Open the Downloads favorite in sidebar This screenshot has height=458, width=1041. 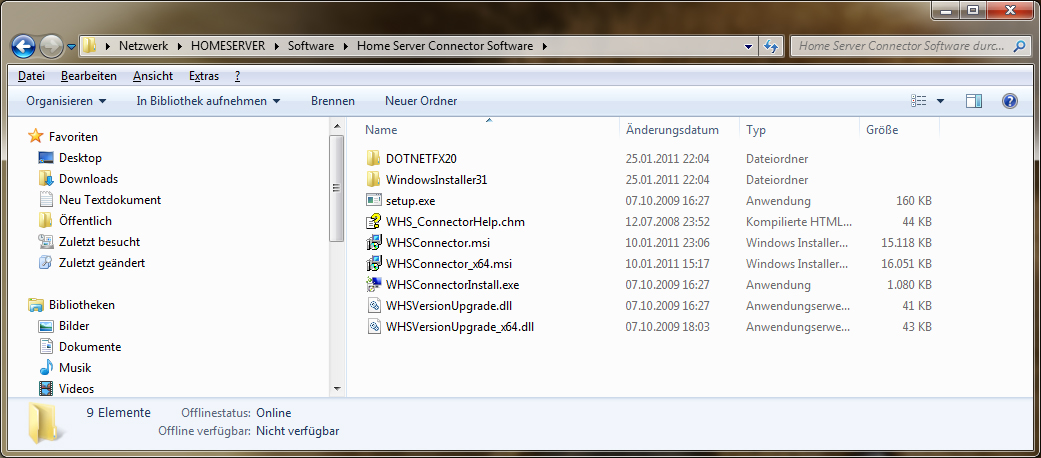(x=88, y=179)
